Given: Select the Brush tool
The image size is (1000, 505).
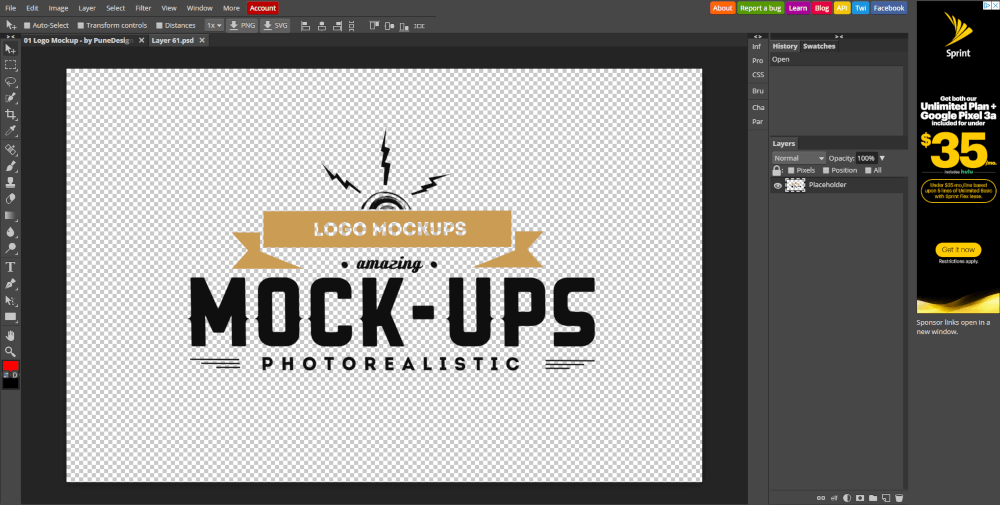Looking at the screenshot, I should (x=10, y=166).
